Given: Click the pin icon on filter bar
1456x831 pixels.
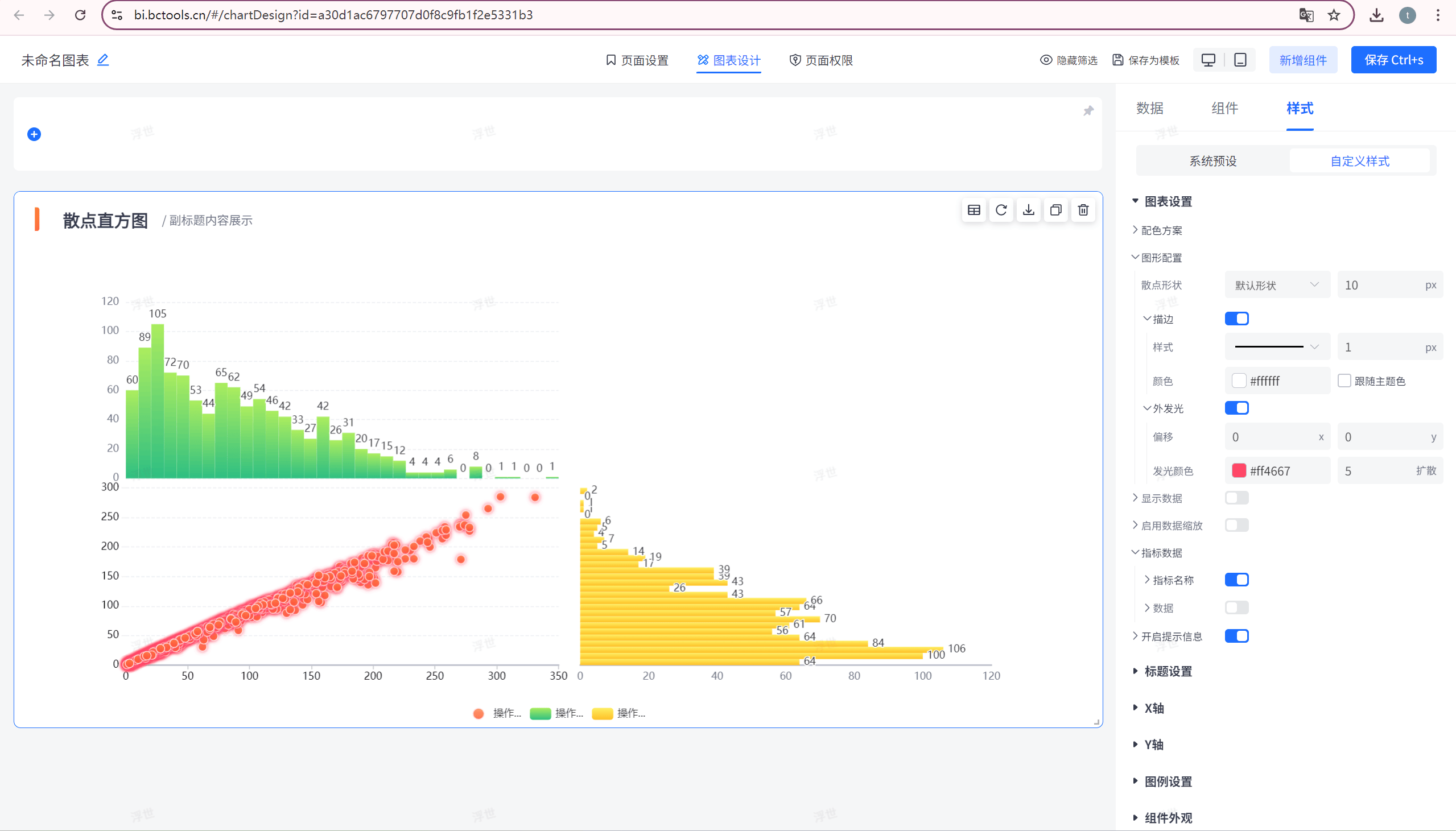Looking at the screenshot, I should pos(1088,111).
